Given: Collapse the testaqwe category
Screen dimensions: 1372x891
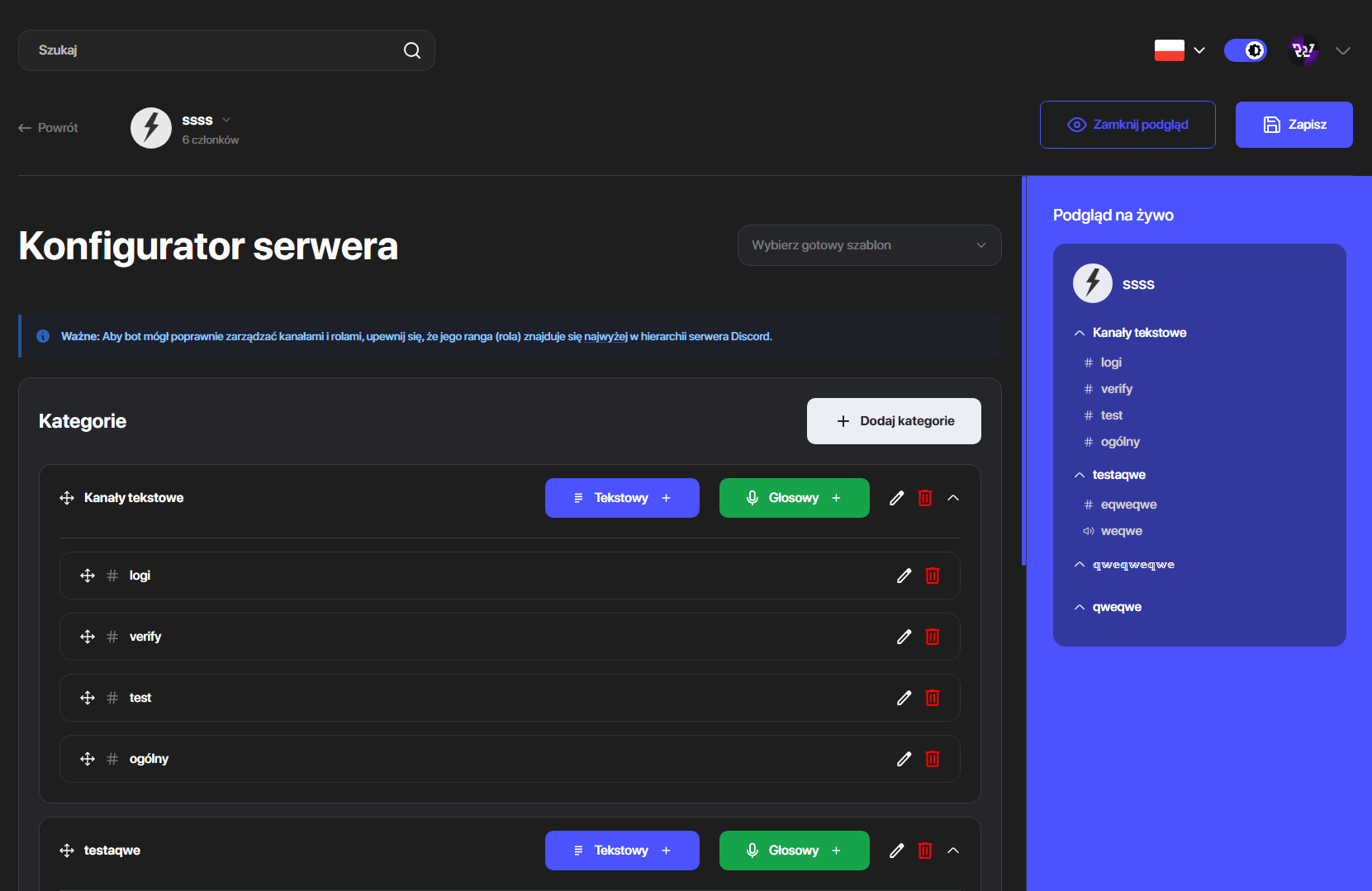Looking at the screenshot, I should click(x=953, y=851).
